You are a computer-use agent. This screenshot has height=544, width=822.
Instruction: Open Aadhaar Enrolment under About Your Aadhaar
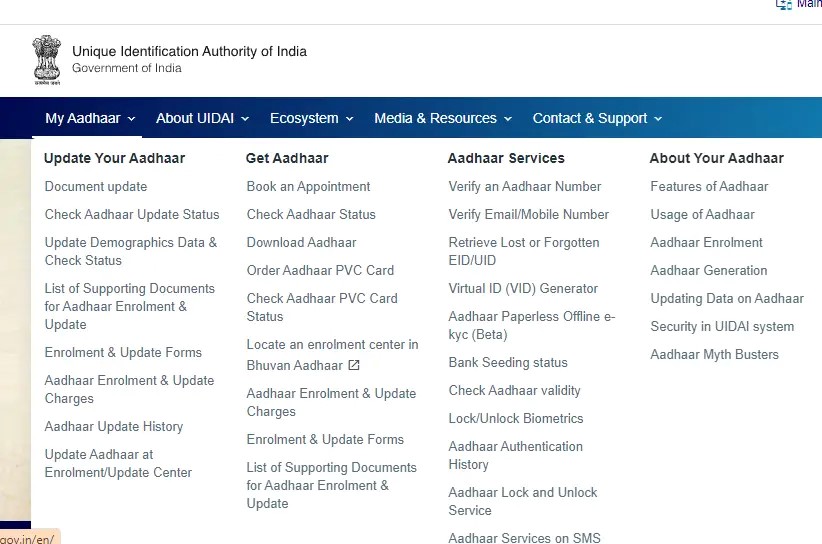pyautogui.click(x=706, y=242)
